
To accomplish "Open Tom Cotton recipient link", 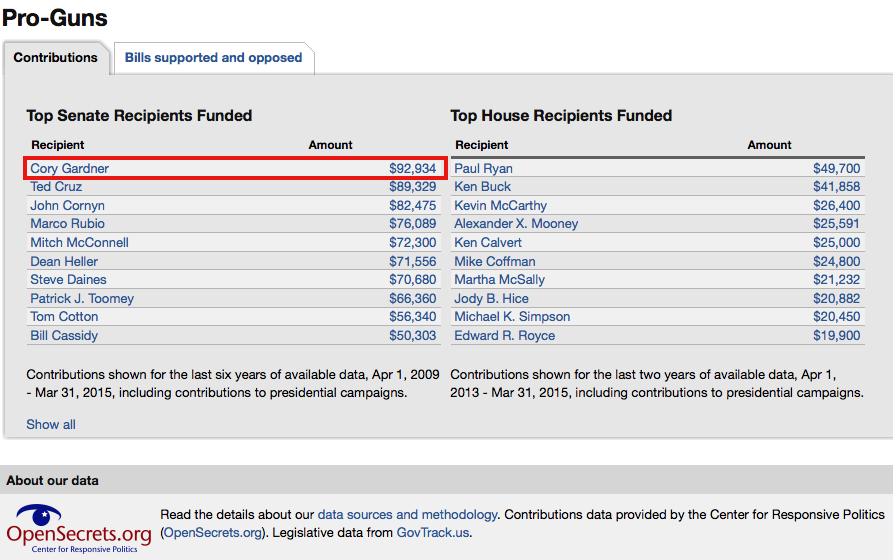I will pyautogui.click(x=64, y=317).
